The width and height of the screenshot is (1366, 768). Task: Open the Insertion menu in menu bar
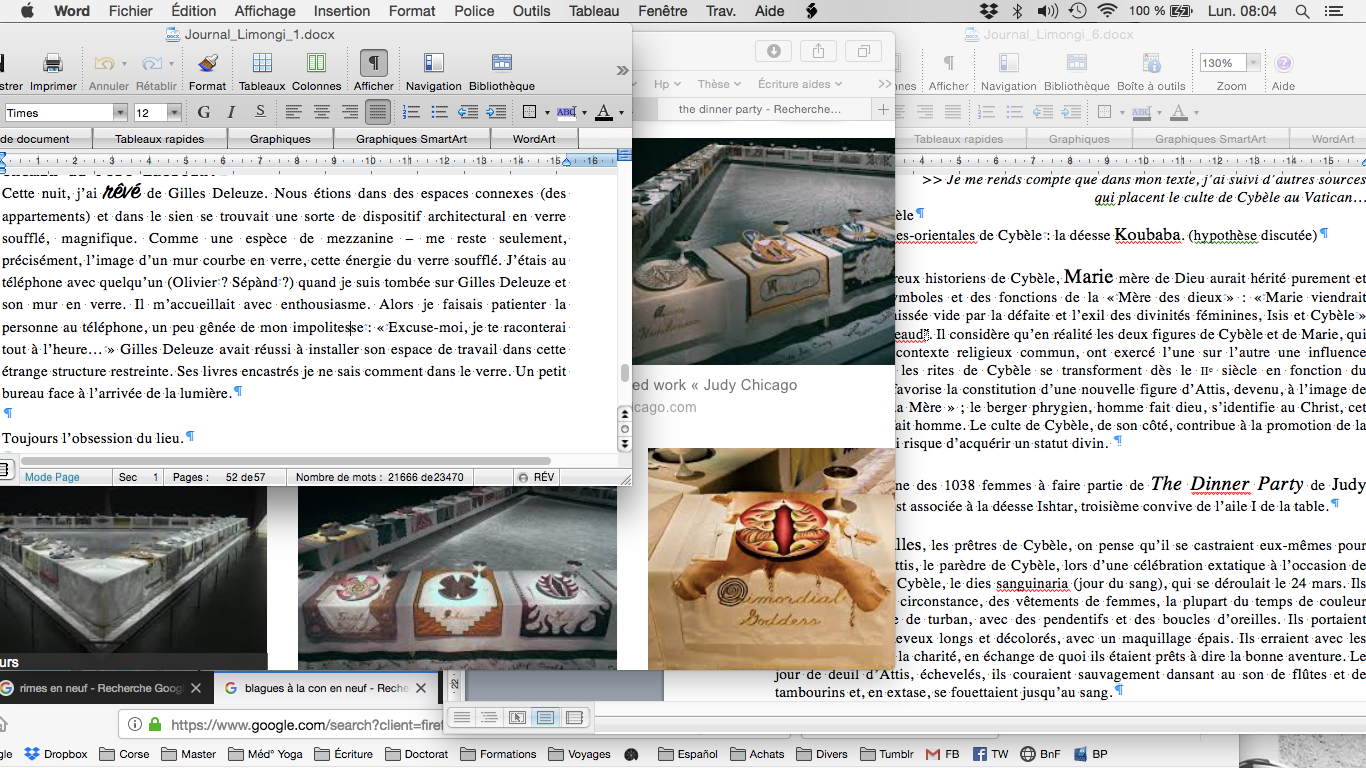pos(341,11)
